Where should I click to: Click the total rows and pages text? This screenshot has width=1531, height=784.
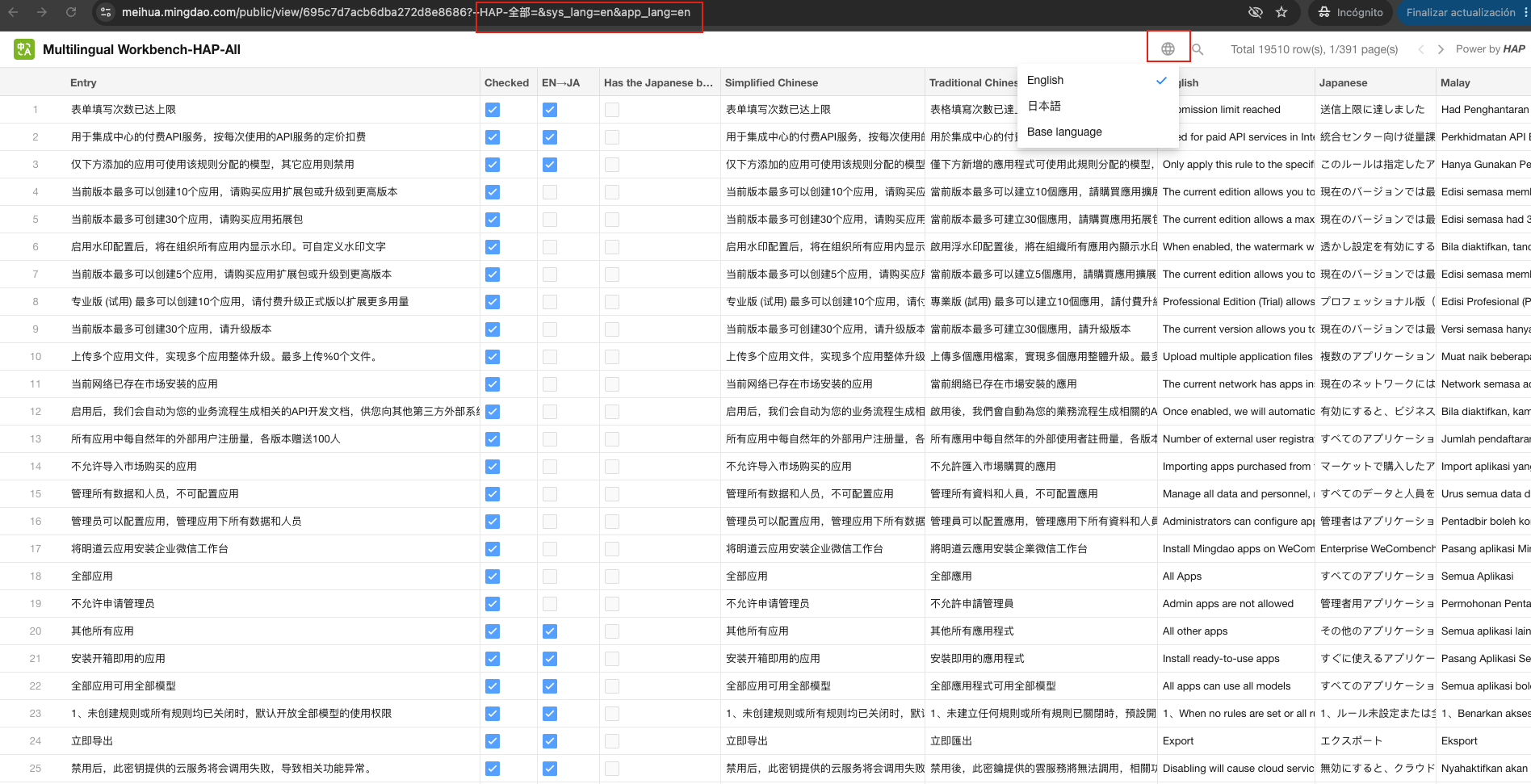click(x=1314, y=49)
